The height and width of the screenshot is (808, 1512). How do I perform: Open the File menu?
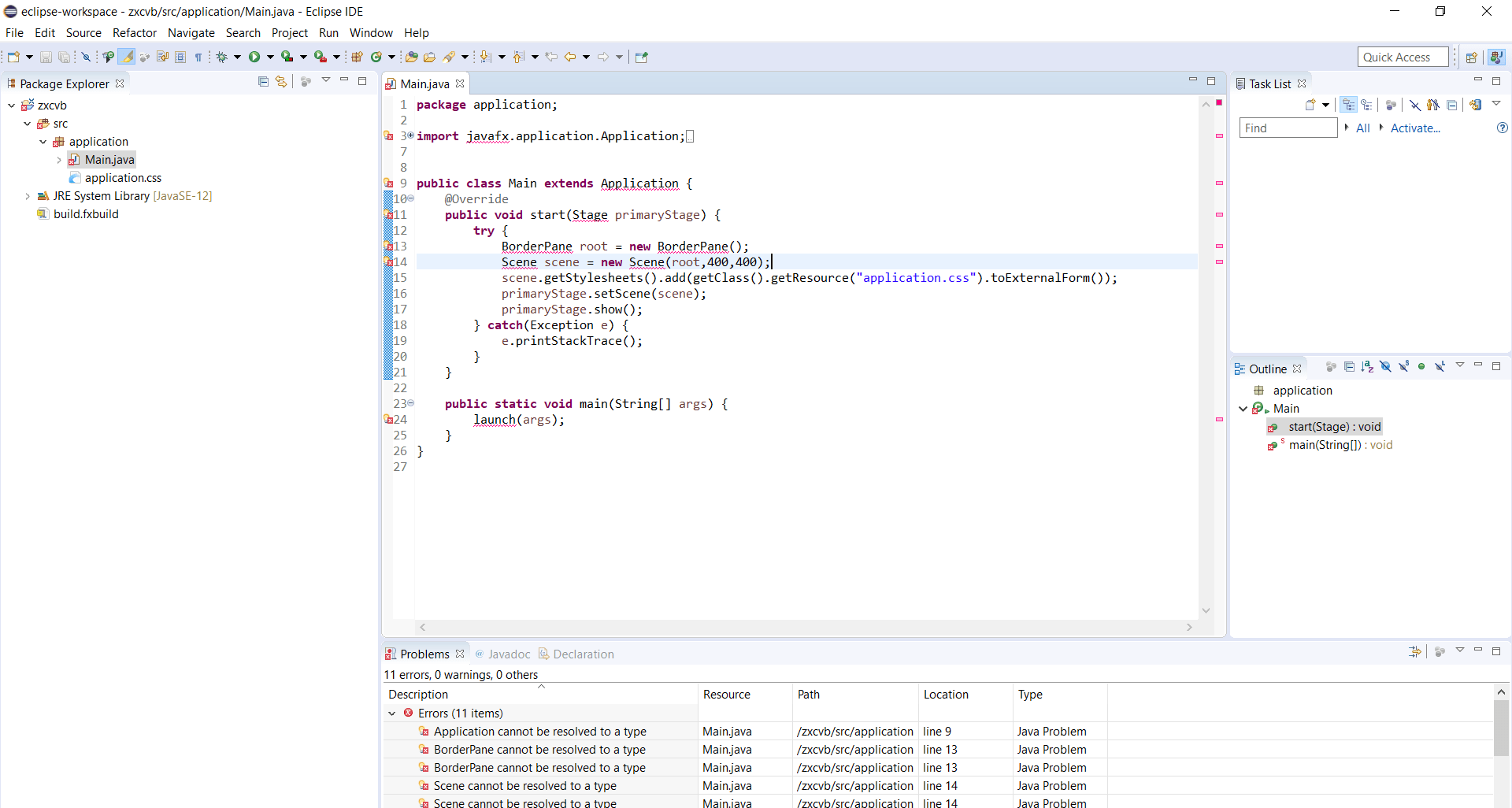point(14,33)
